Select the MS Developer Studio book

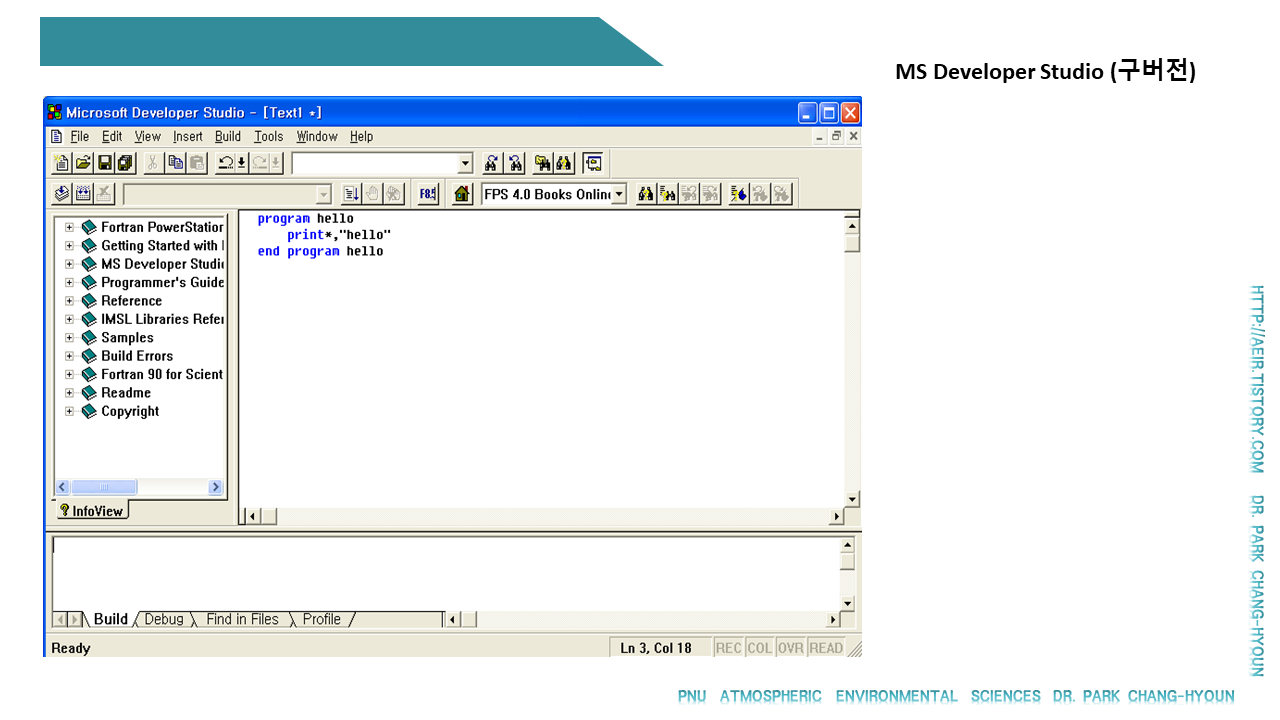click(x=163, y=264)
